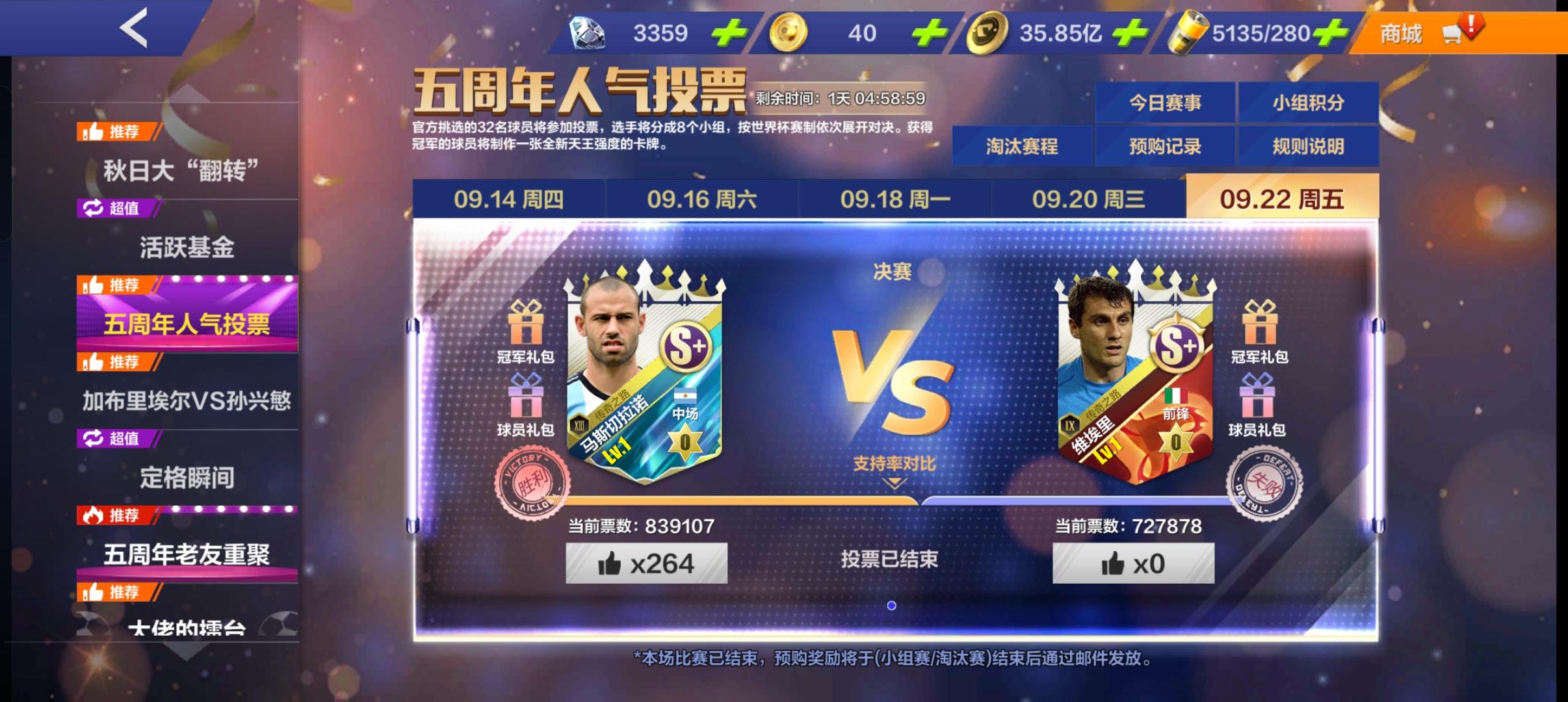Image resolution: width=1568 pixels, height=702 pixels.
Task: Open 规则说明 rules button
Action: [x=1308, y=146]
